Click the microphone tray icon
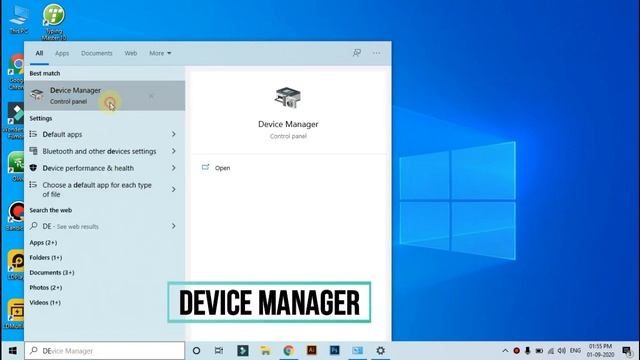The image size is (640, 360). click(x=527, y=351)
